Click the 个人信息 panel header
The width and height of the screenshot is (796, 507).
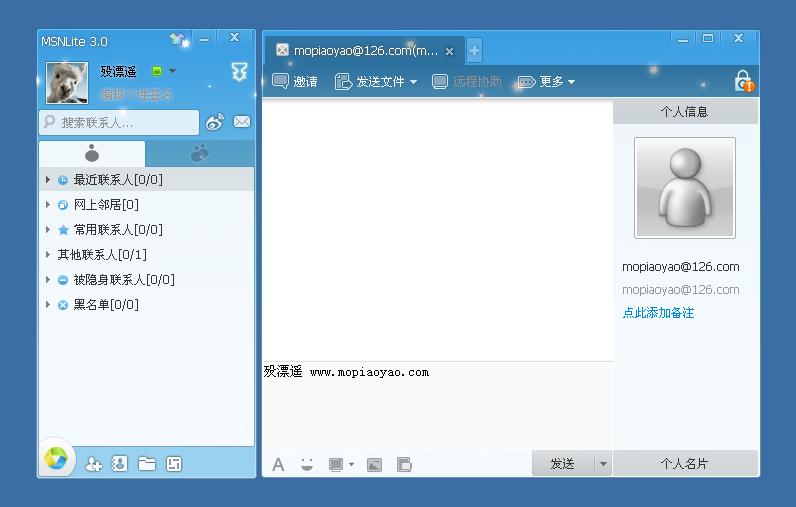point(685,112)
